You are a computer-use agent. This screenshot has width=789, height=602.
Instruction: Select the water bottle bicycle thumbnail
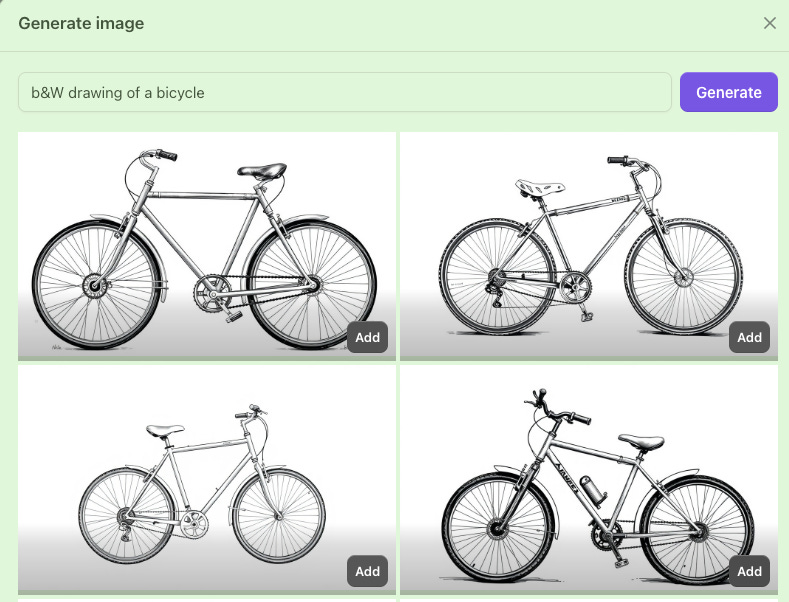point(589,480)
